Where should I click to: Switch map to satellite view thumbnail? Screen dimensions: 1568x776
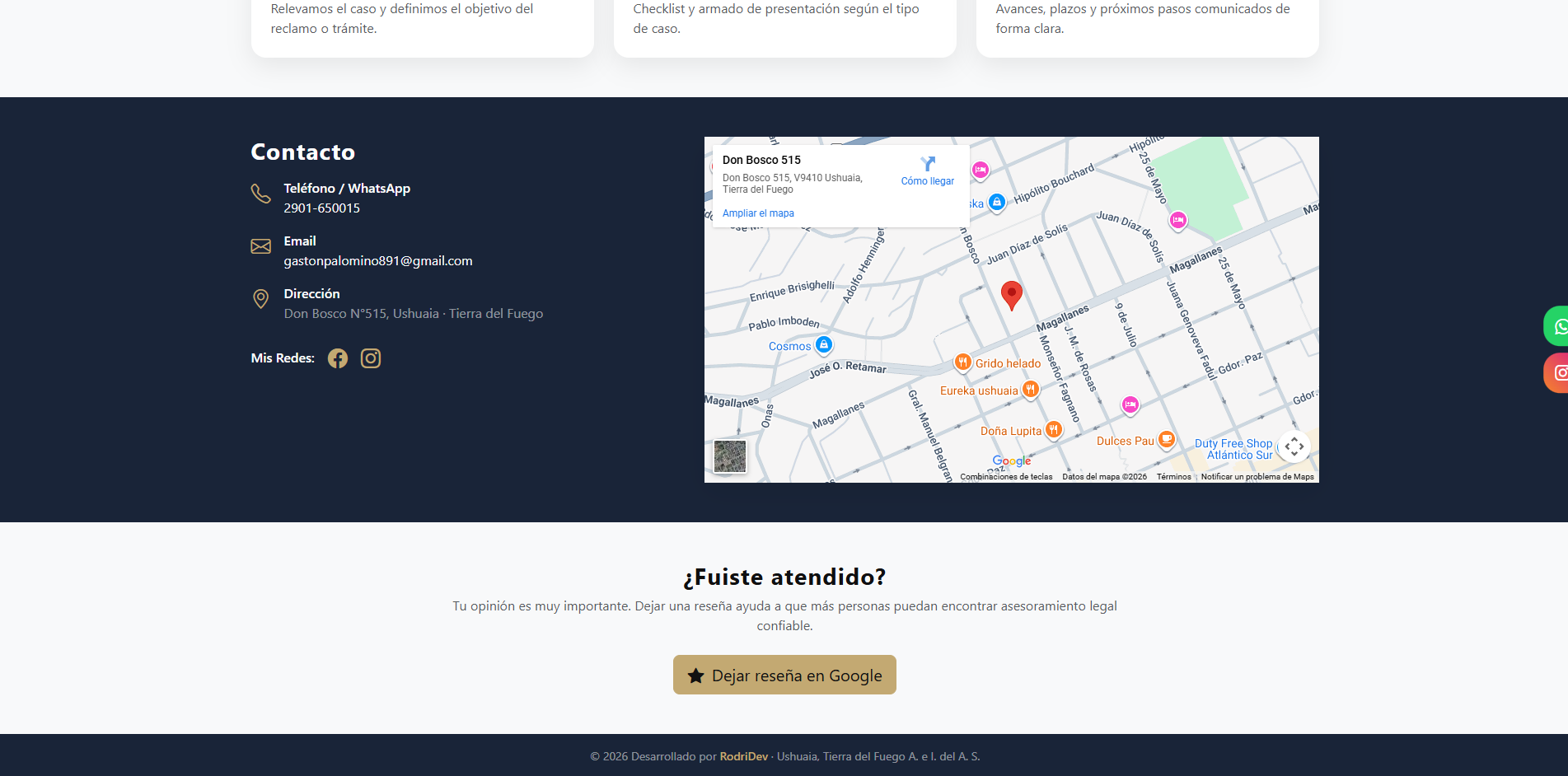point(729,456)
